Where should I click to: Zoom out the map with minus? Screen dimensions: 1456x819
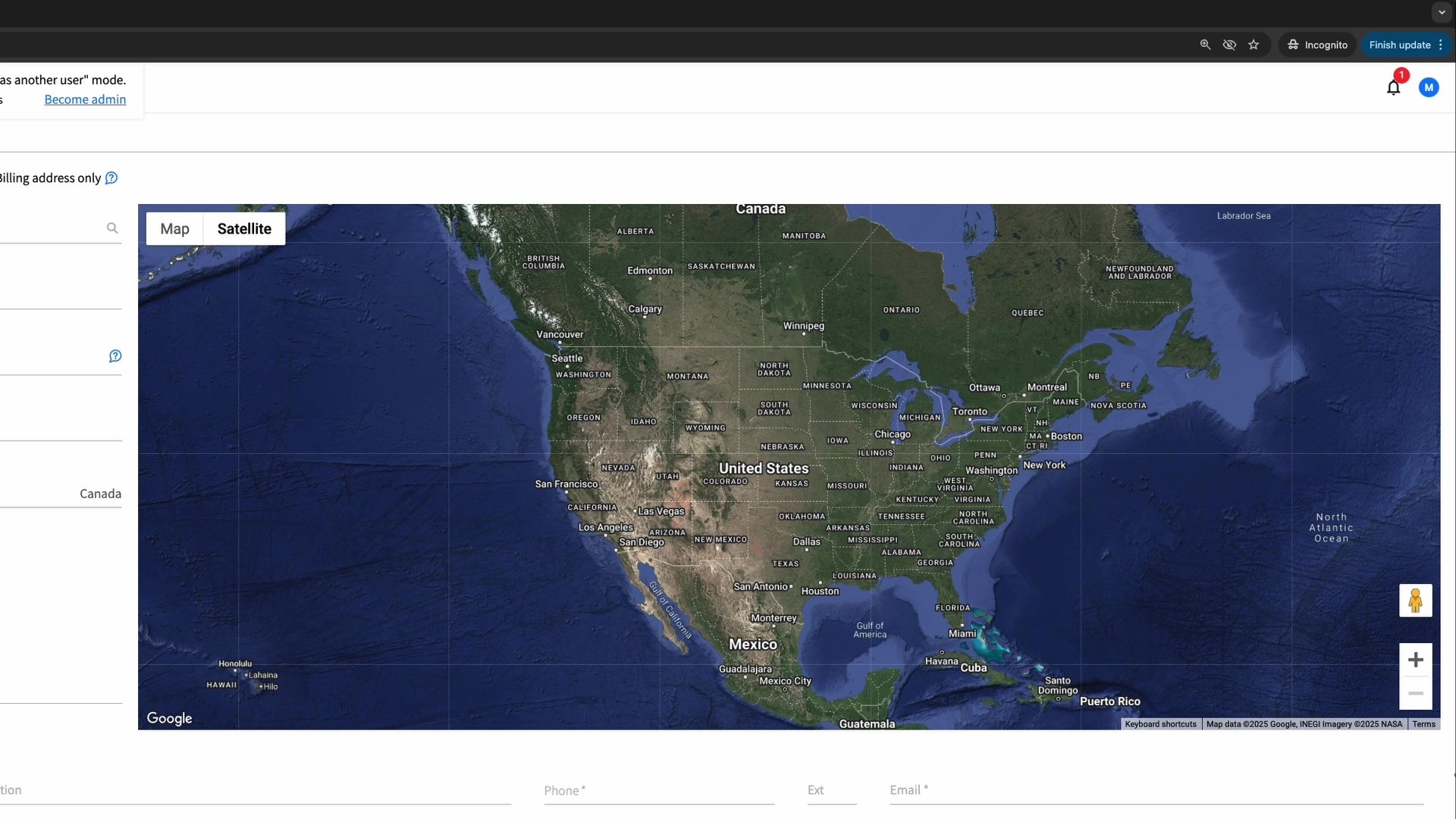(x=1415, y=693)
